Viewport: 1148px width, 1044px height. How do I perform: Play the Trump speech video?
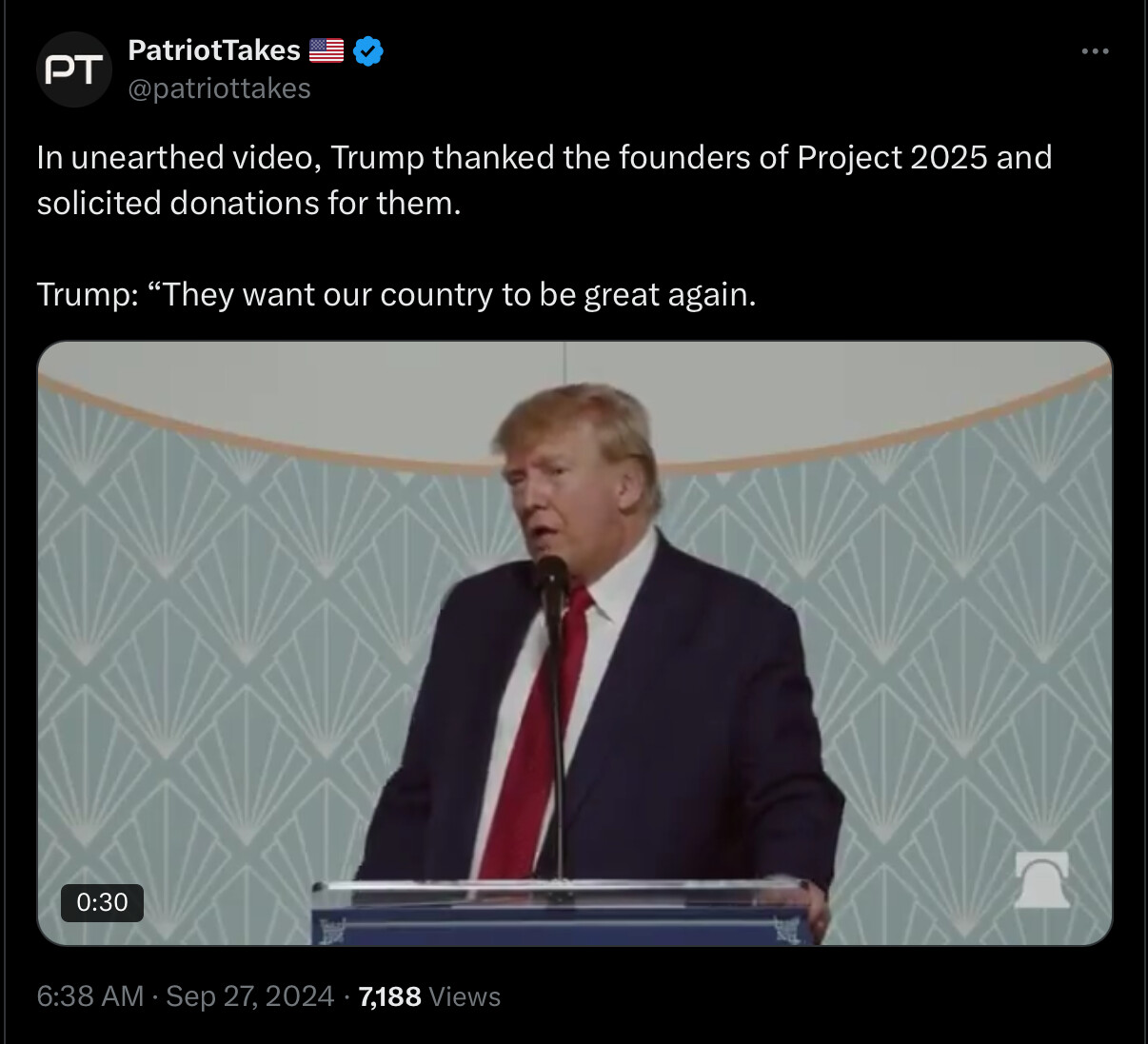click(574, 643)
